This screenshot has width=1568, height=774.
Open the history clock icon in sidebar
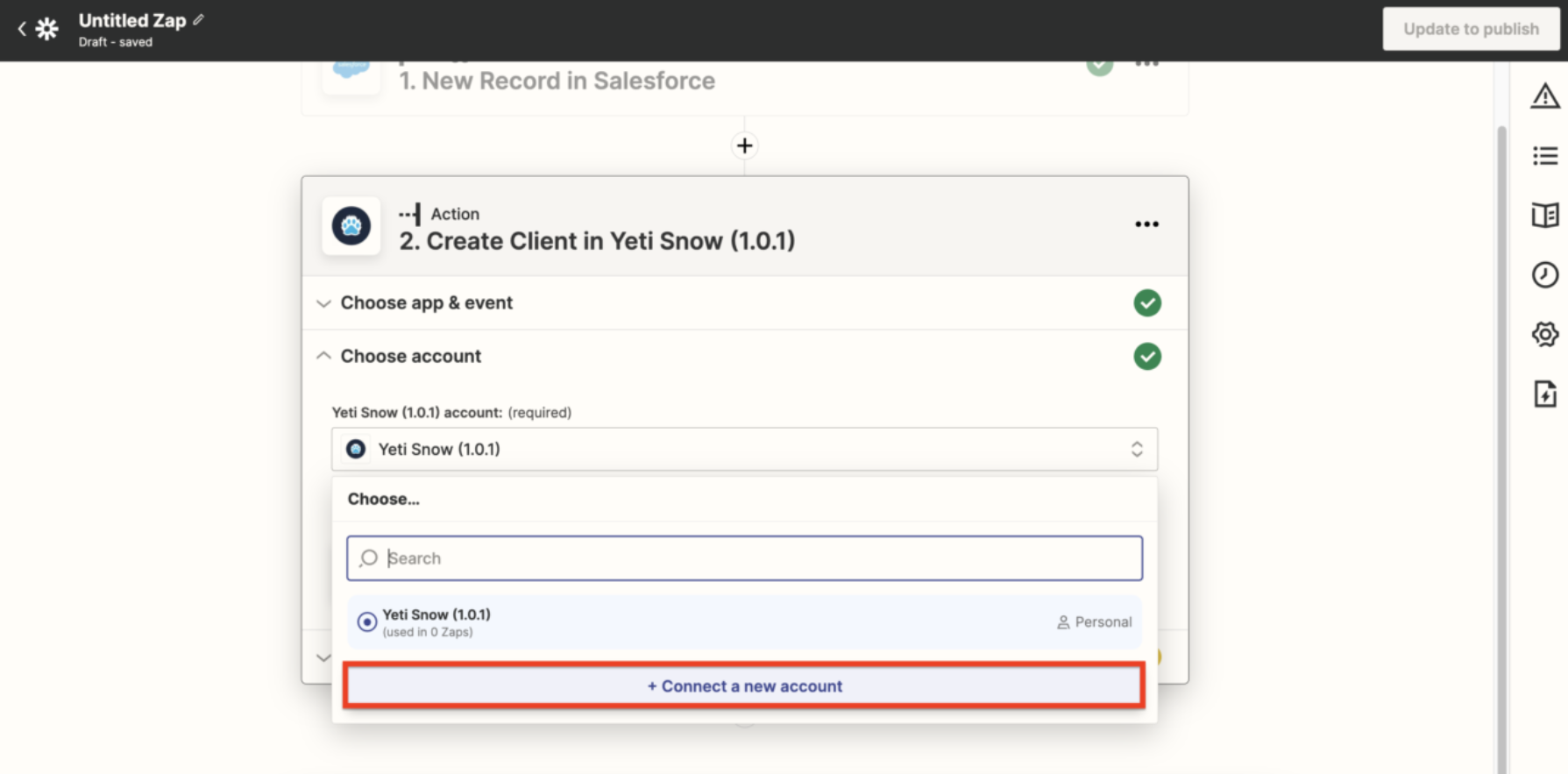1545,274
